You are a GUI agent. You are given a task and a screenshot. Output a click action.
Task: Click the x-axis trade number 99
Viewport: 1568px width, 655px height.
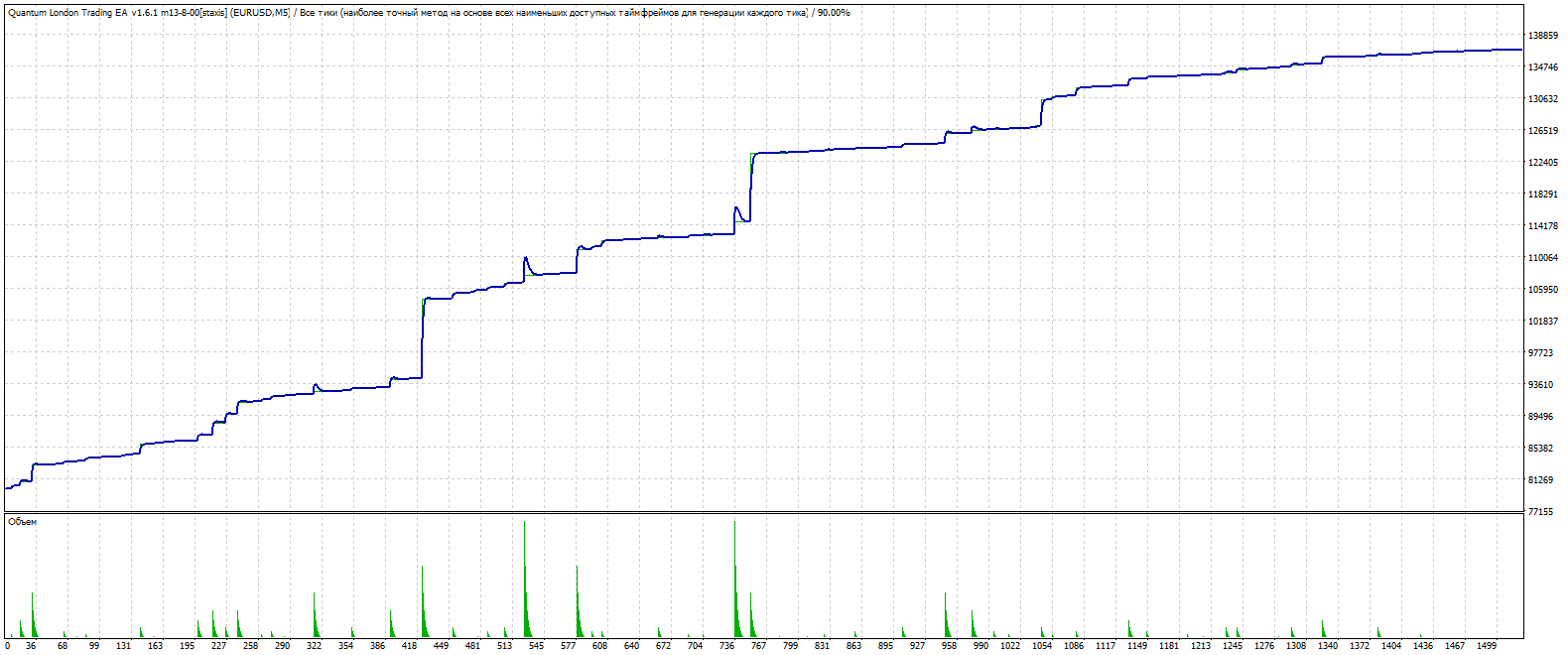pyautogui.click(x=94, y=646)
